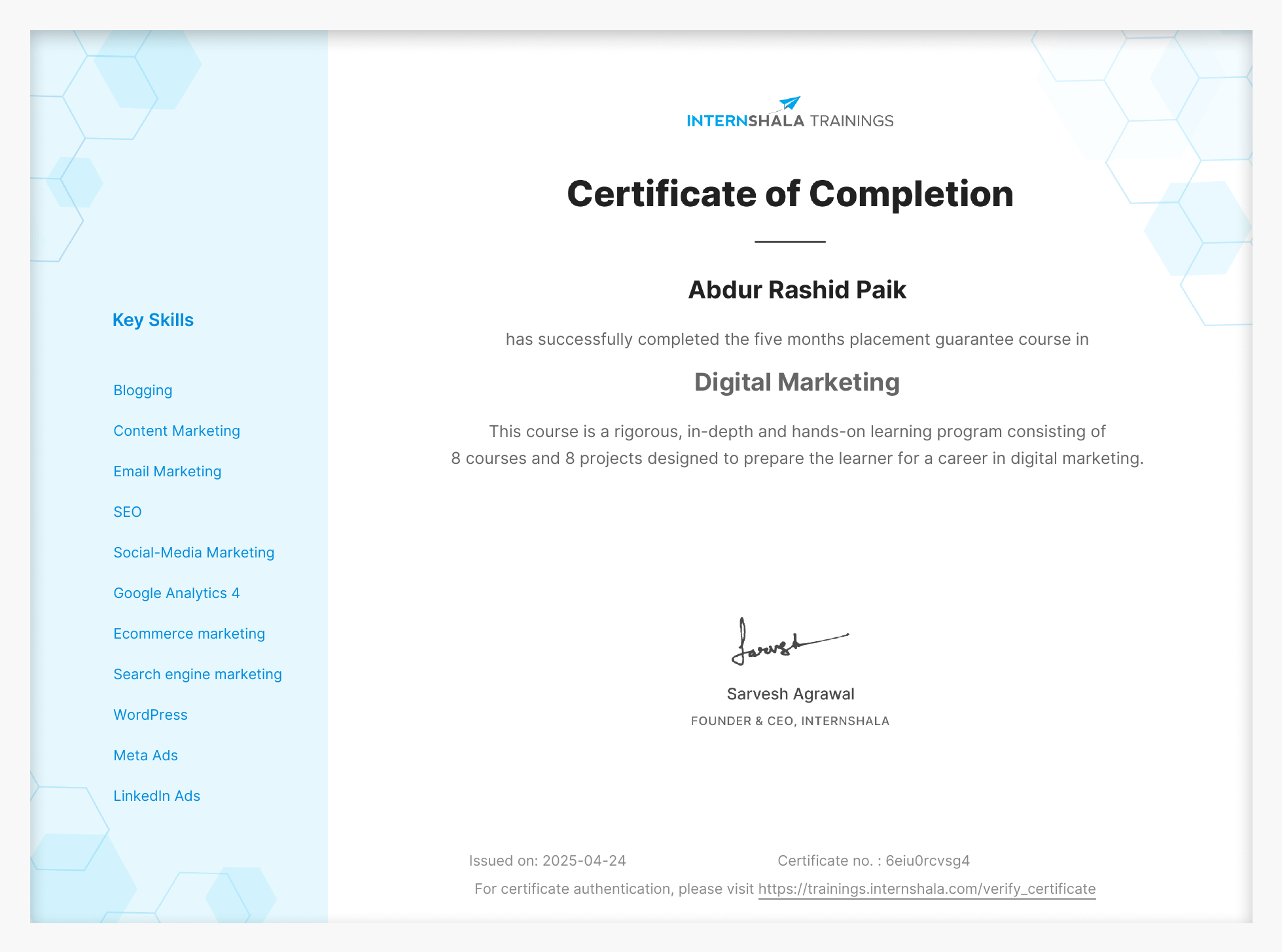
Task: Click the FOUNDER & CEO, INTERNSHALA title
Action: [790, 721]
